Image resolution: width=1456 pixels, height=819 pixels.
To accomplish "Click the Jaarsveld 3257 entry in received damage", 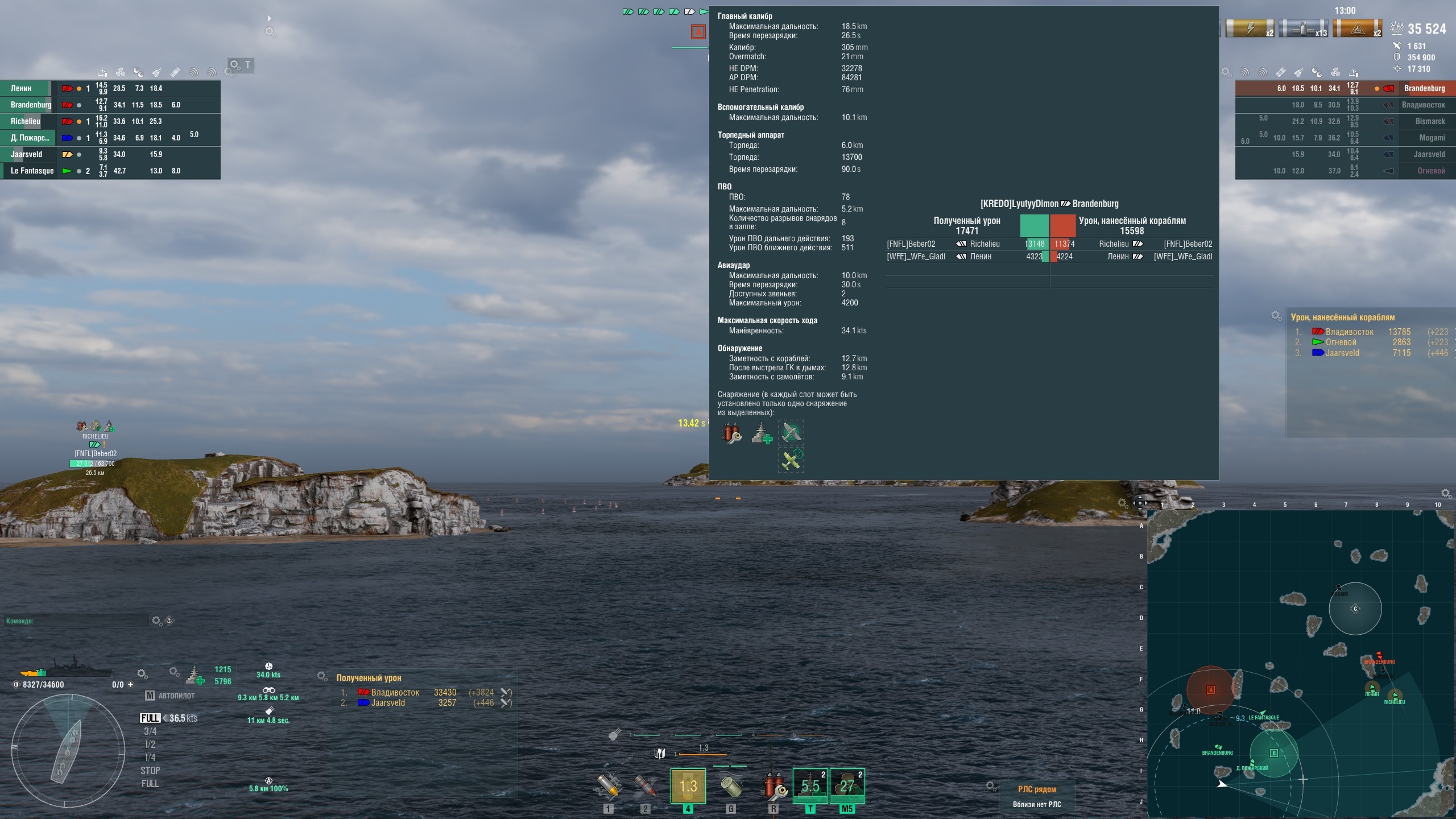I will [x=426, y=703].
